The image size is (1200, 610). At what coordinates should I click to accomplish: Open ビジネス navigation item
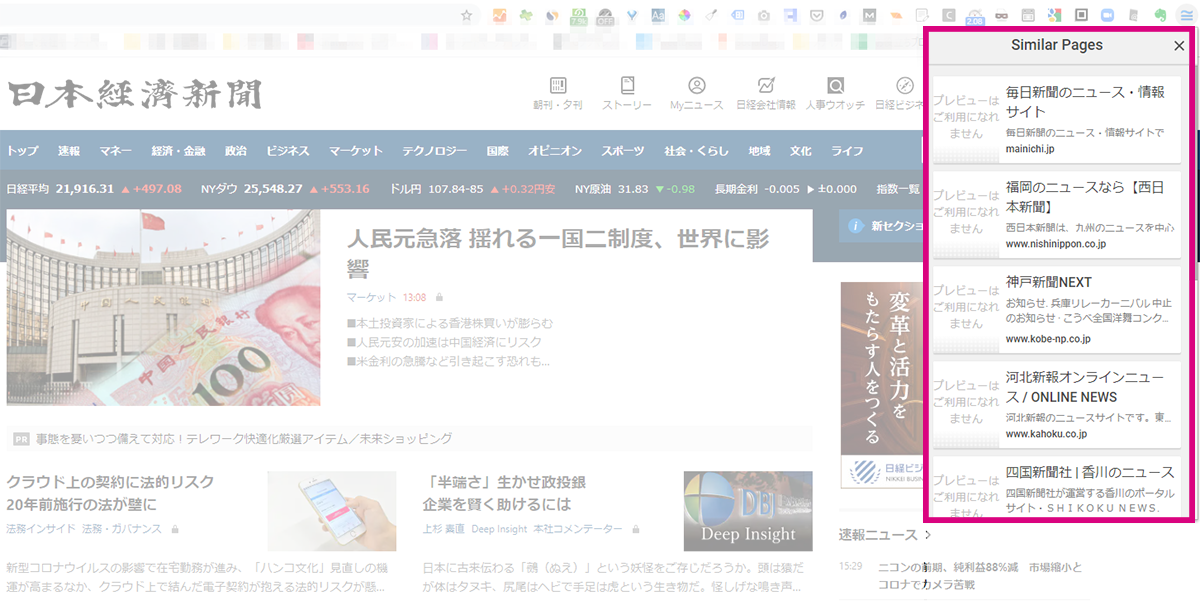click(288, 151)
